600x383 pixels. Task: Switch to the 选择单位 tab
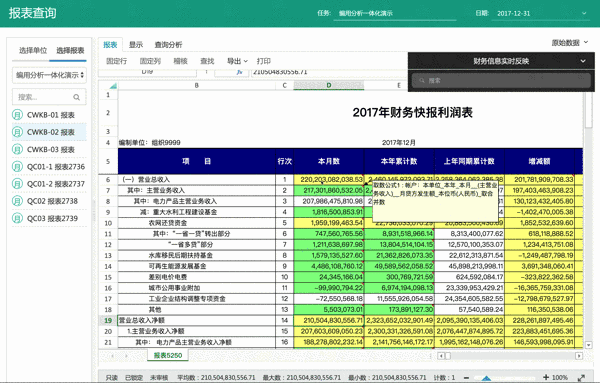point(33,51)
